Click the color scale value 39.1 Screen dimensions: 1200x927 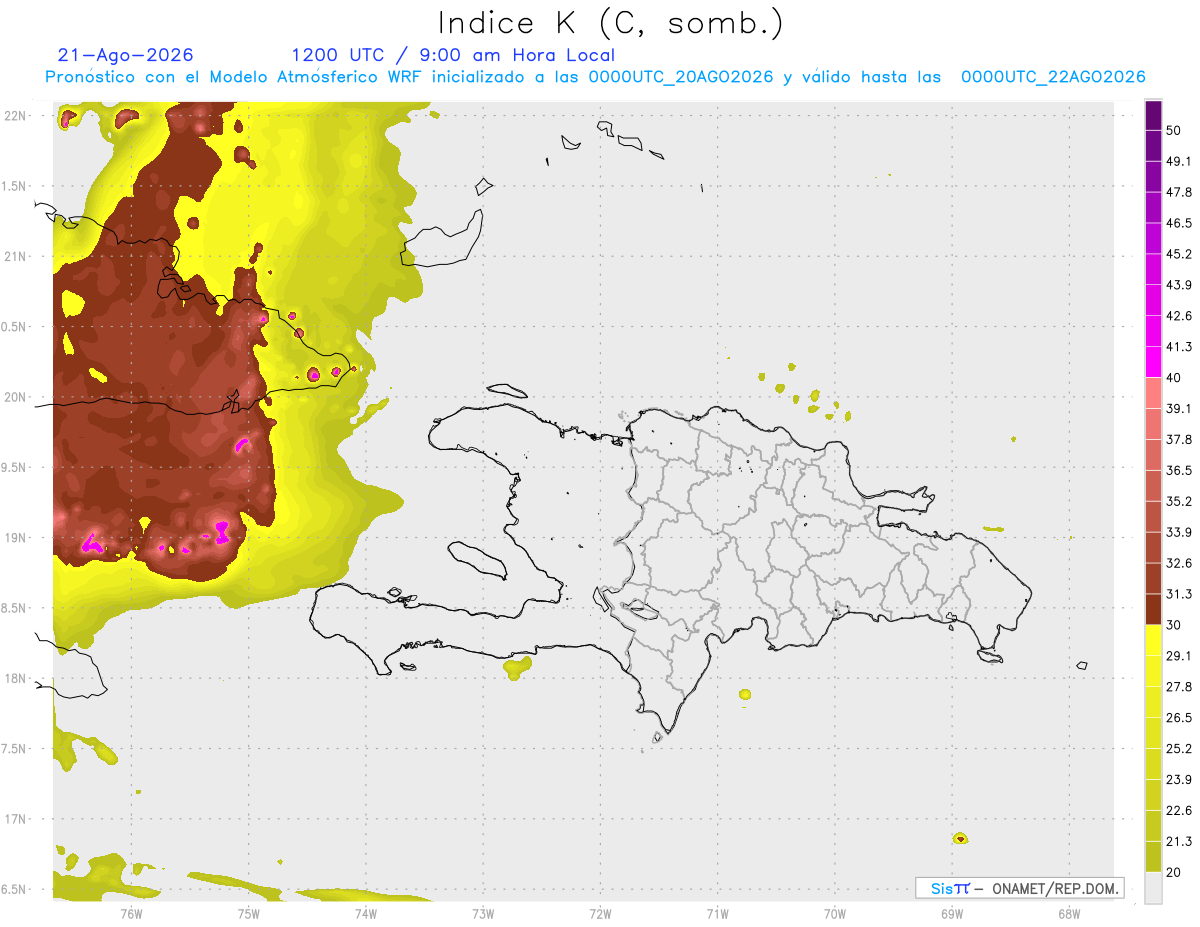click(1179, 409)
